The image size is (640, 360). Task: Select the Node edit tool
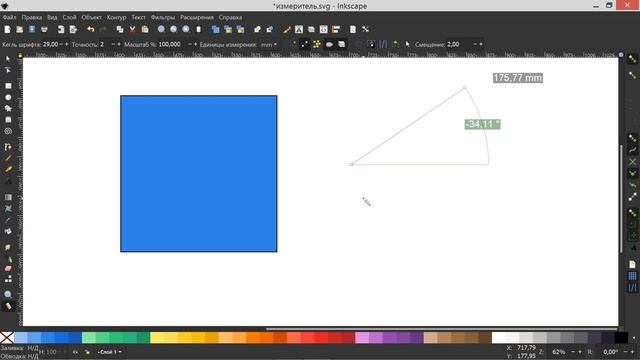point(8,71)
